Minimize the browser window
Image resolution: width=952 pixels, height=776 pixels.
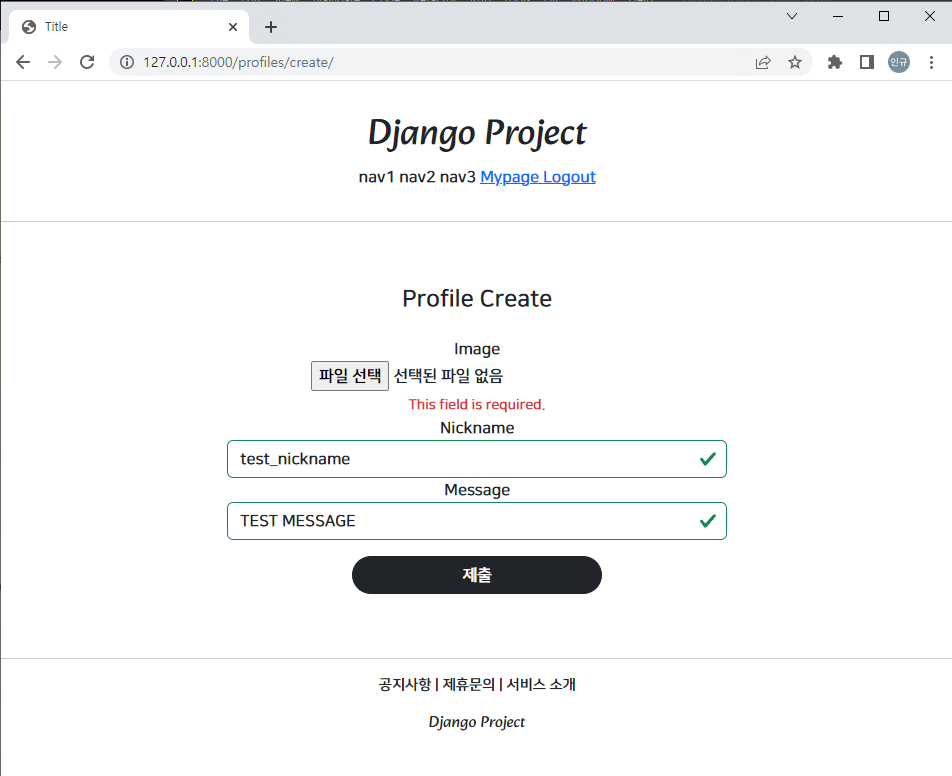click(x=838, y=16)
